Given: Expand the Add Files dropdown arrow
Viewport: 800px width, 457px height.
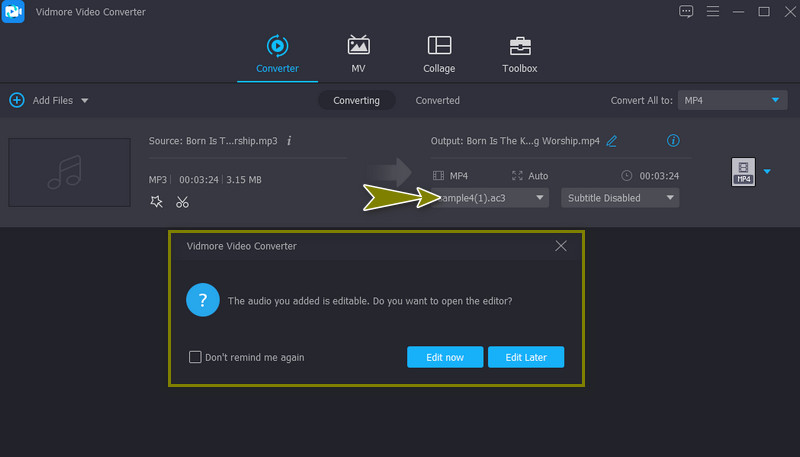Looking at the screenshot, I should (85, 101).
